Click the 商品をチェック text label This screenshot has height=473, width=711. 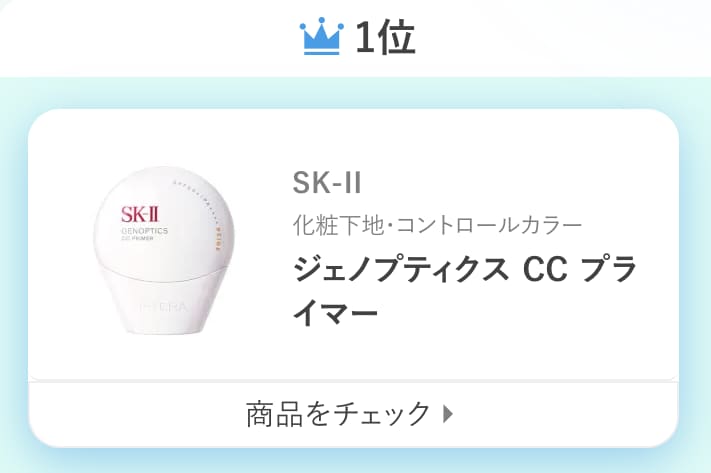click(x=338, y=414)
